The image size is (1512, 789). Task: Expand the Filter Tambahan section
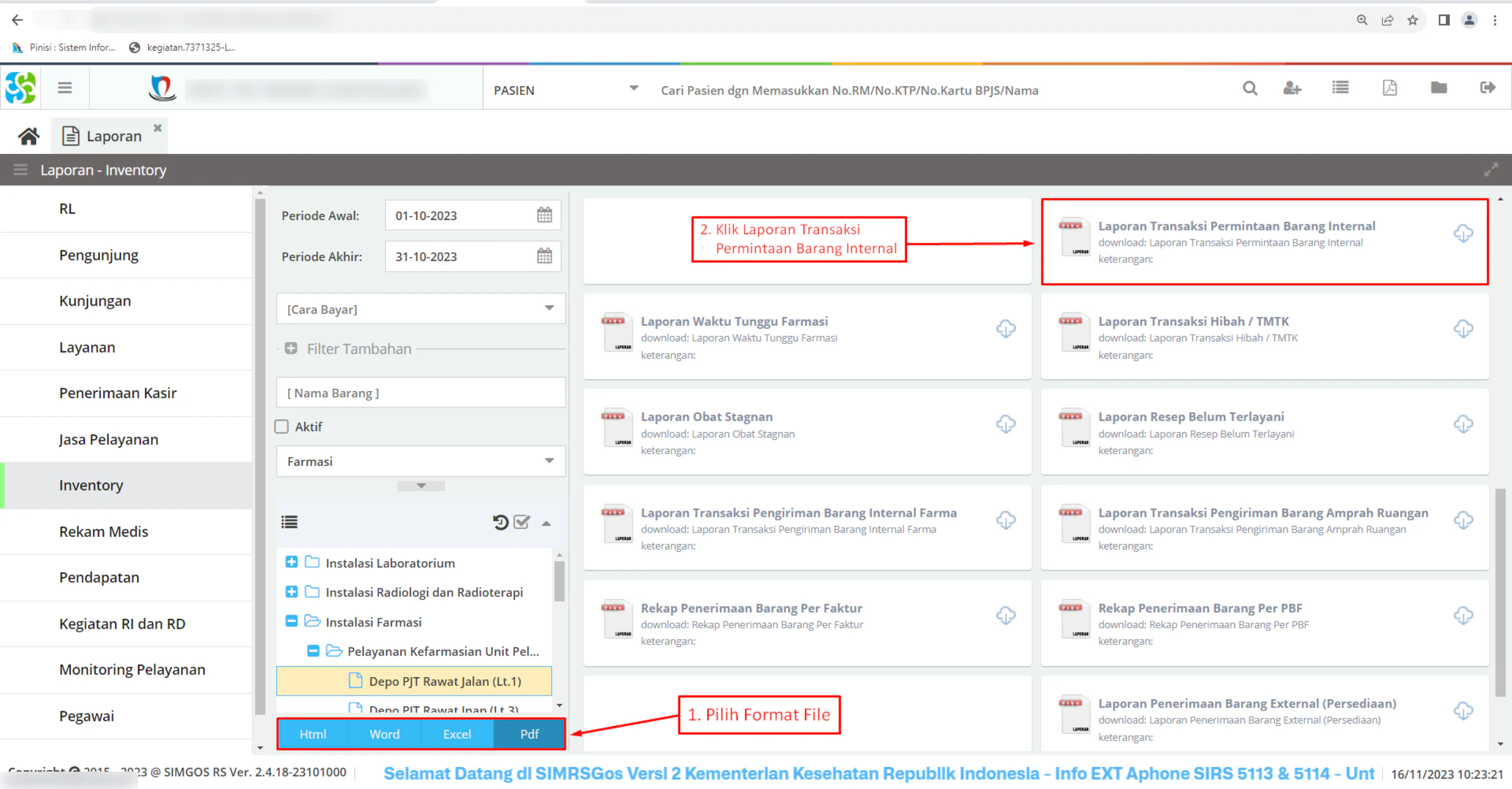290,348
